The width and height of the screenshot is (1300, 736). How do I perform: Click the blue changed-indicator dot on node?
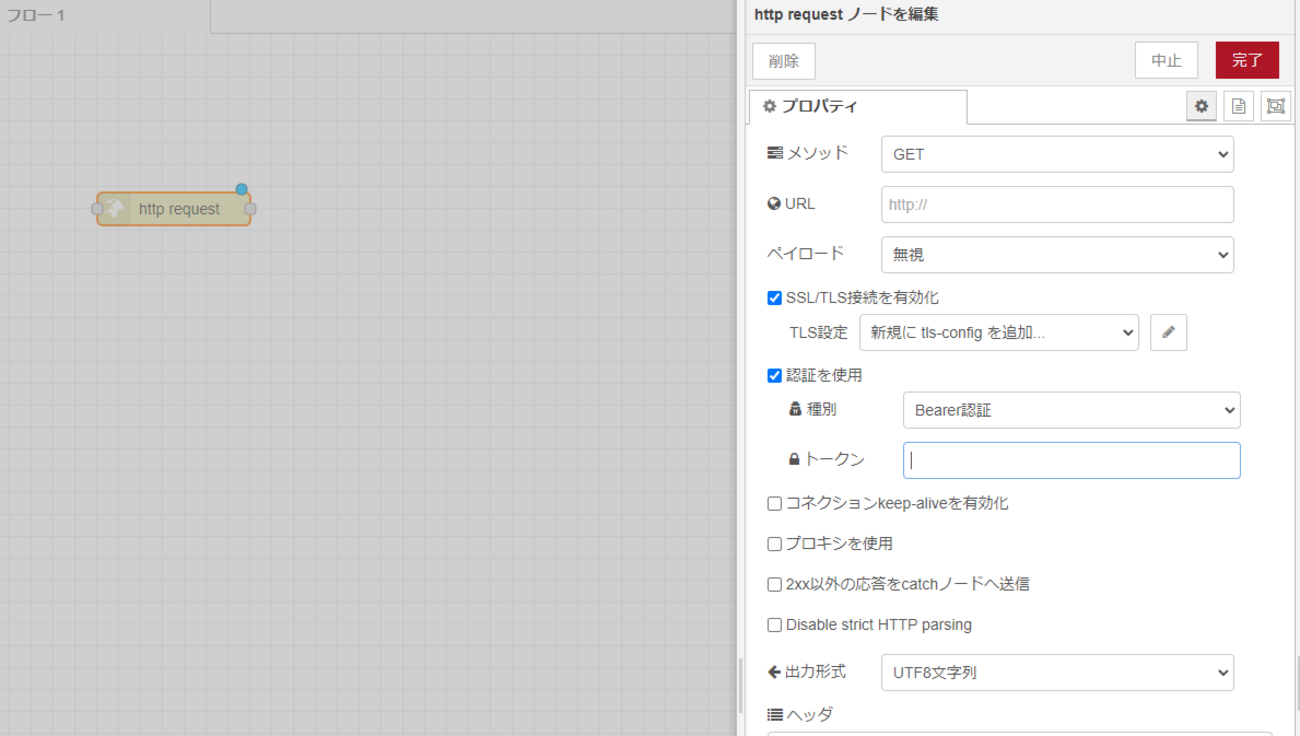click(241, 189)
